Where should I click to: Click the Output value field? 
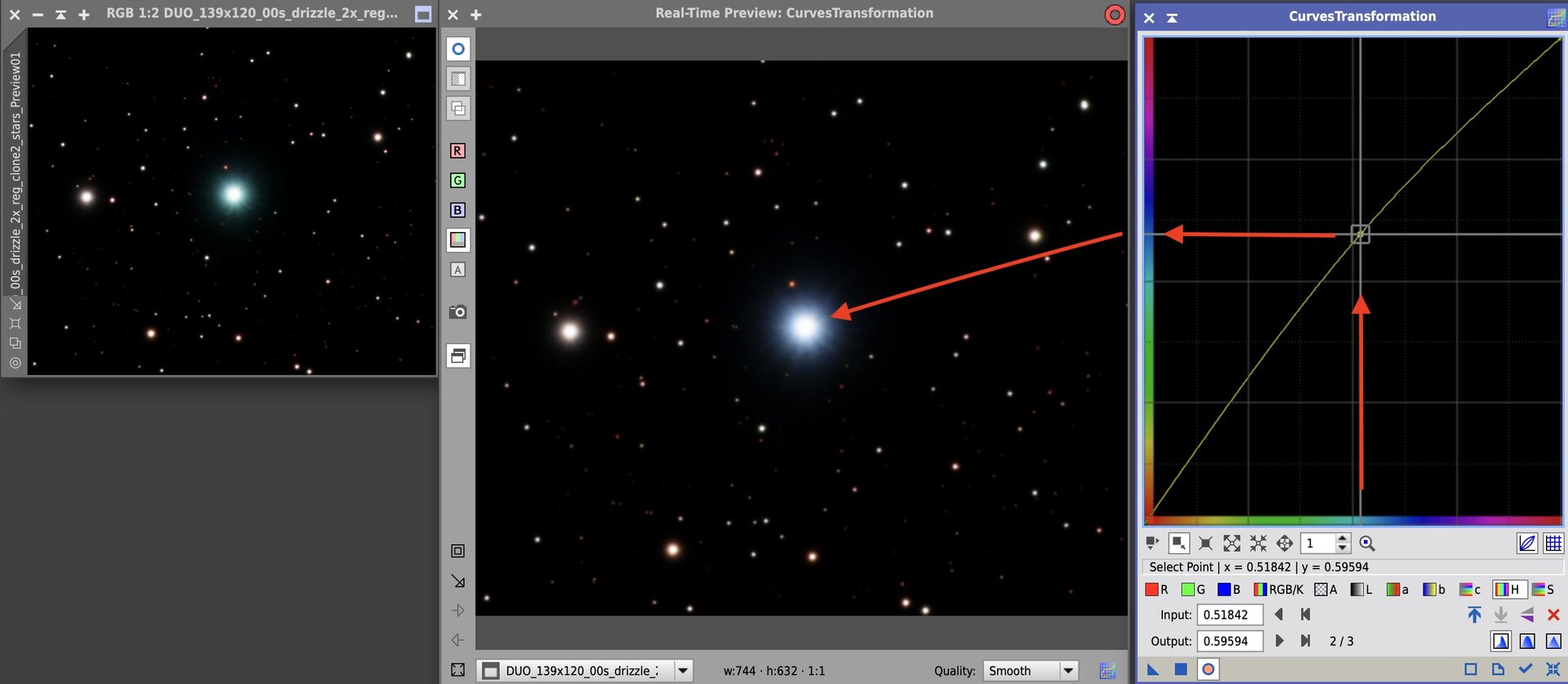click(x=1230, y=641)
